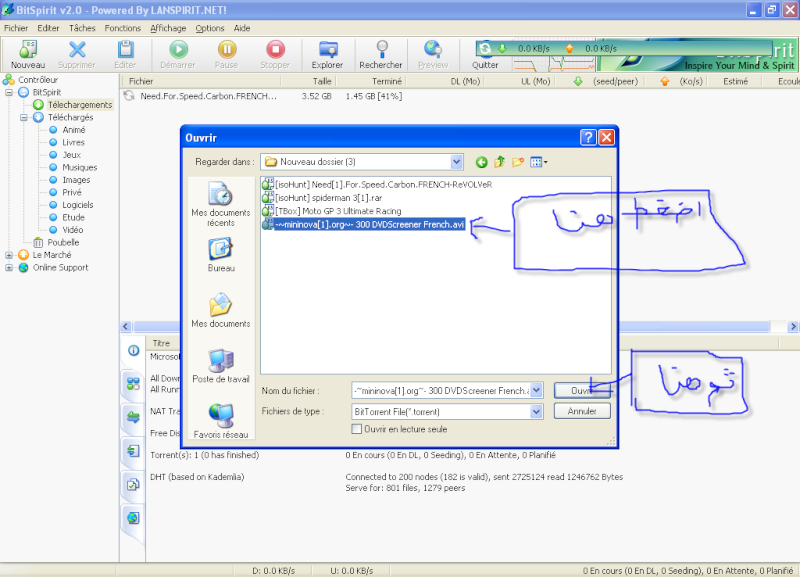Open Poste de travail shortcut
The height and width of the screenshot is (577, 800).
click(221, 366)
